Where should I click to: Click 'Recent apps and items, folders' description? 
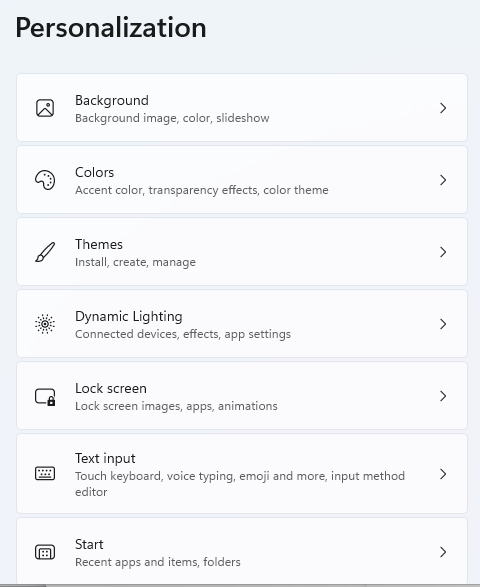[x=158, y=562]
